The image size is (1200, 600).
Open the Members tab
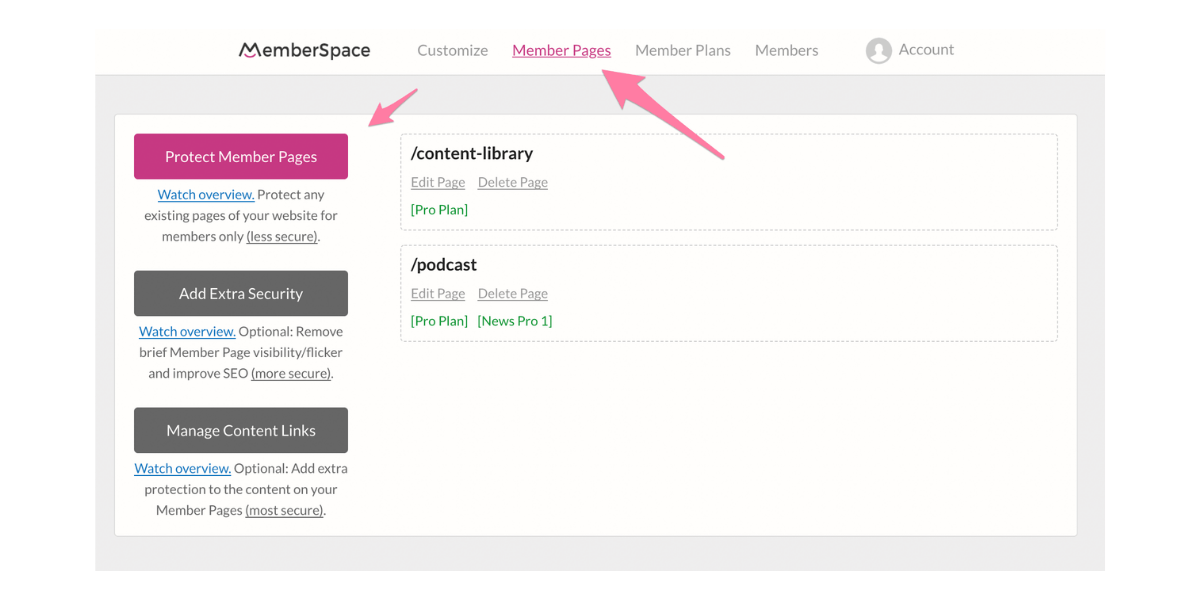click(x=786, y=50)
